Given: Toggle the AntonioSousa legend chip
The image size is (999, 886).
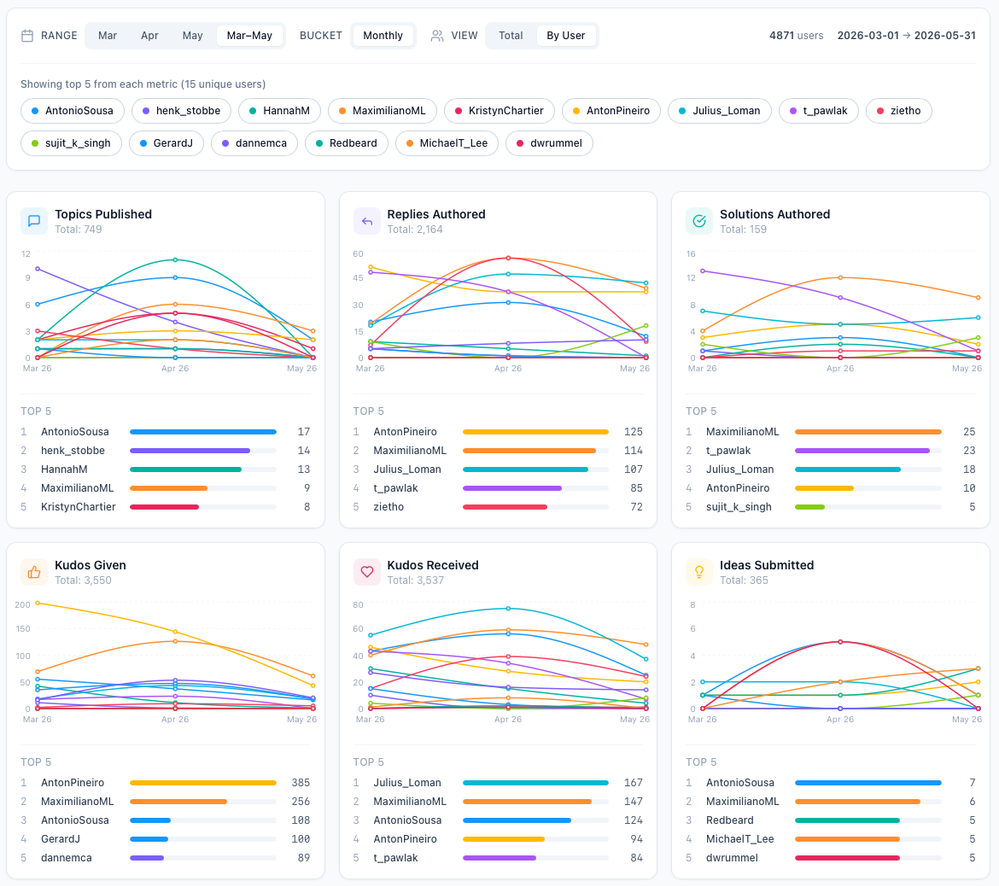Looking at the screenshot, I should [73, 111].
